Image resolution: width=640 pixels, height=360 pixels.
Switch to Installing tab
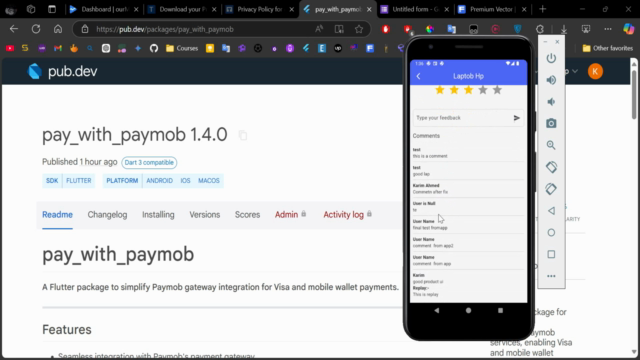point(158,215)
